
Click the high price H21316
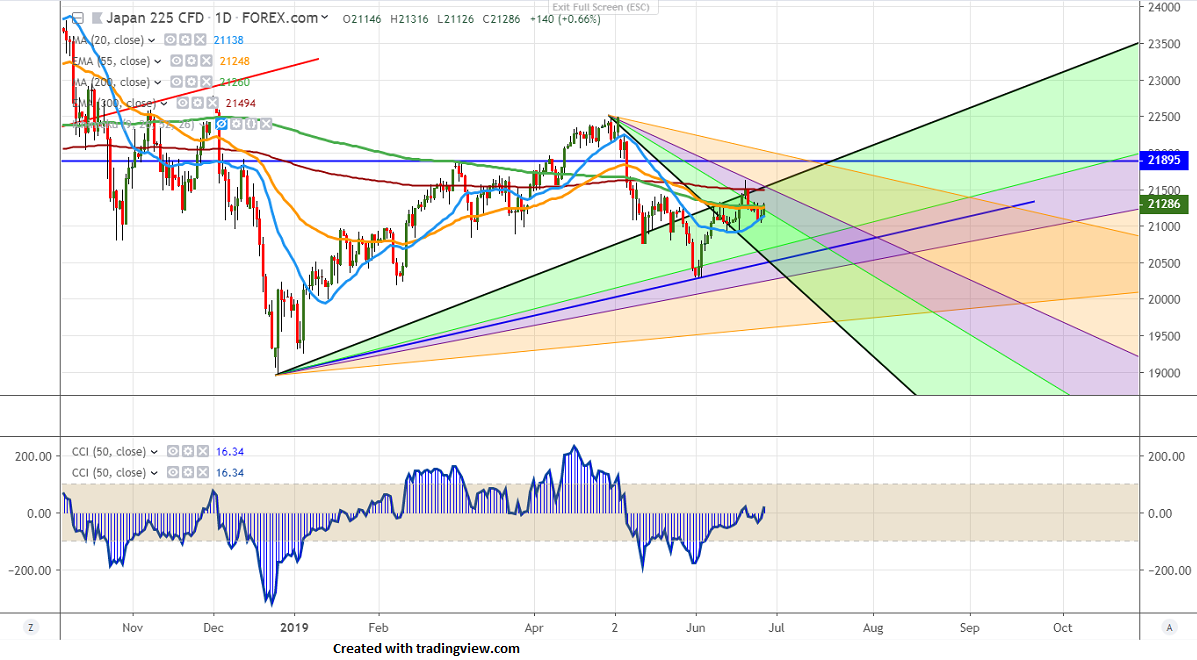click(x=409, y=19)
